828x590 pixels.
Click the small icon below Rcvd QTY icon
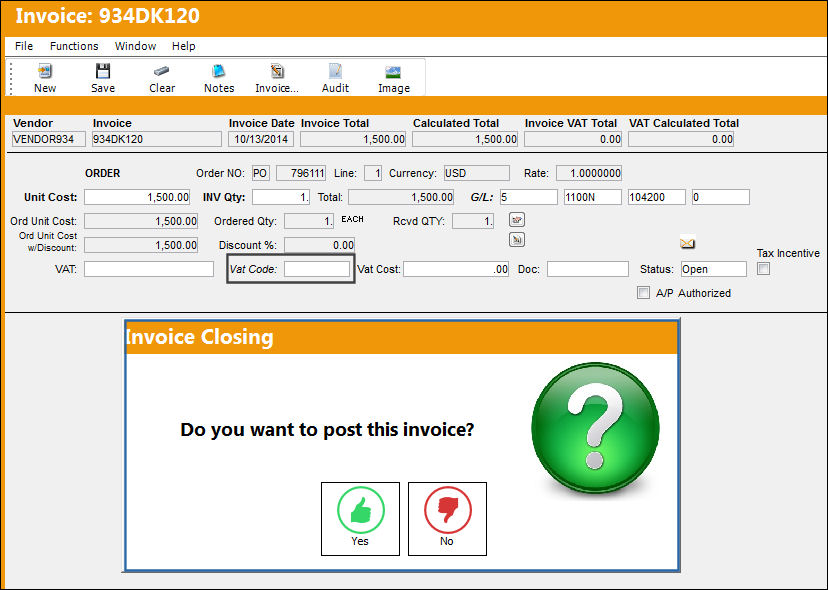(x=517, y=240)
